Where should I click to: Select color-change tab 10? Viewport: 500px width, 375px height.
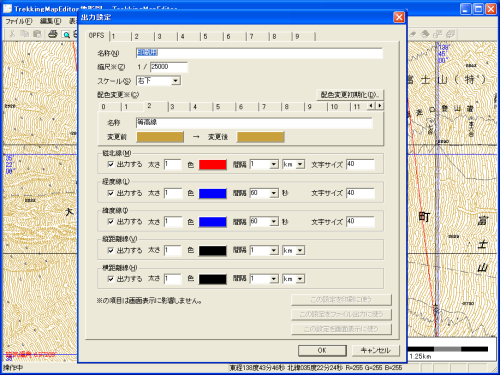click(x=338, y=107)
